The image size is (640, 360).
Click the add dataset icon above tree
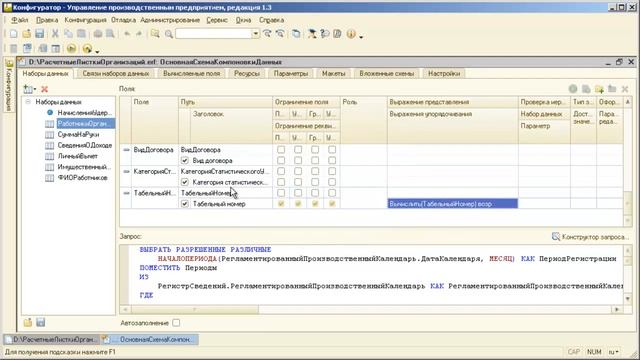28,89
